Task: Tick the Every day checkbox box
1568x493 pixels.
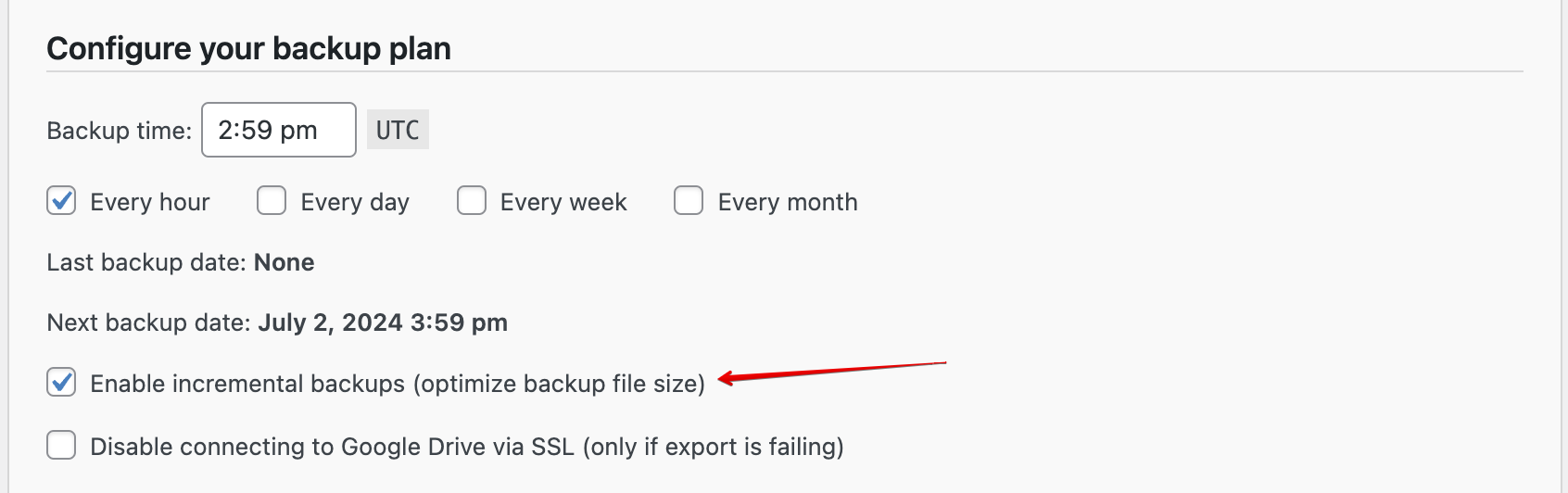Action: [x=272, y=201]
